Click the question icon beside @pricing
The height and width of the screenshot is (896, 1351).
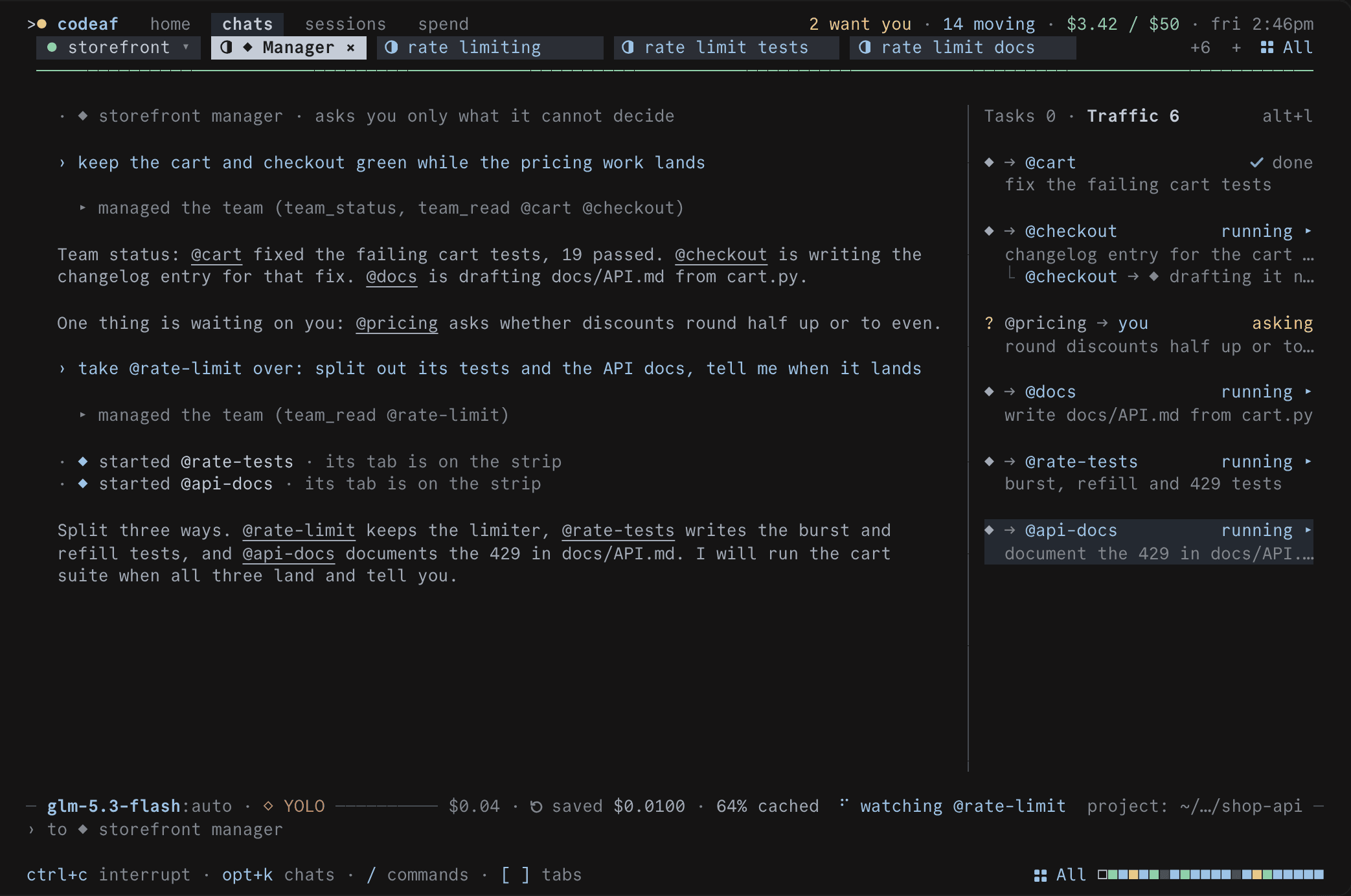[x=988, y=323]
